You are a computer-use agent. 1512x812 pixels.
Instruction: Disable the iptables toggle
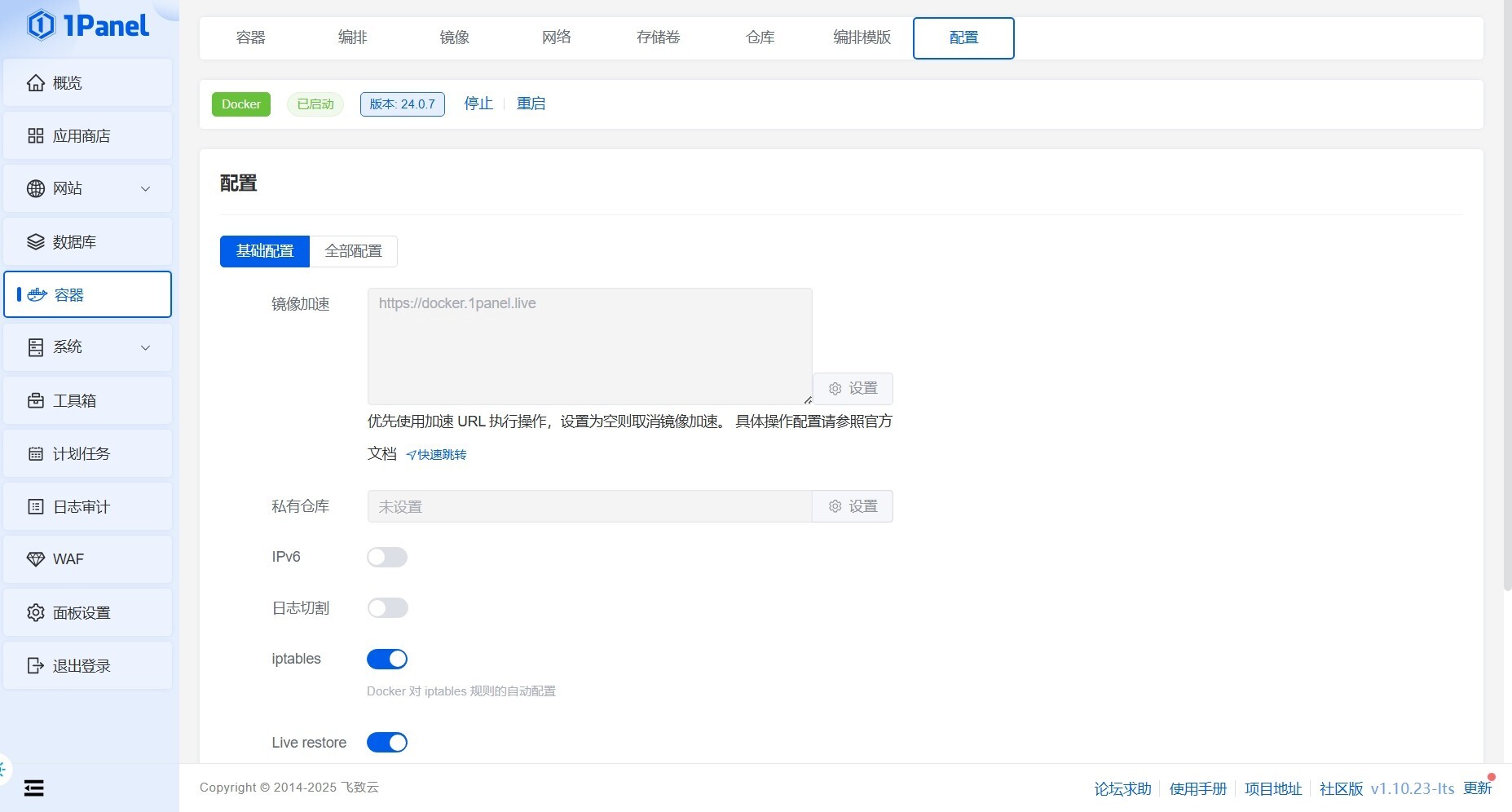[387, 660]
